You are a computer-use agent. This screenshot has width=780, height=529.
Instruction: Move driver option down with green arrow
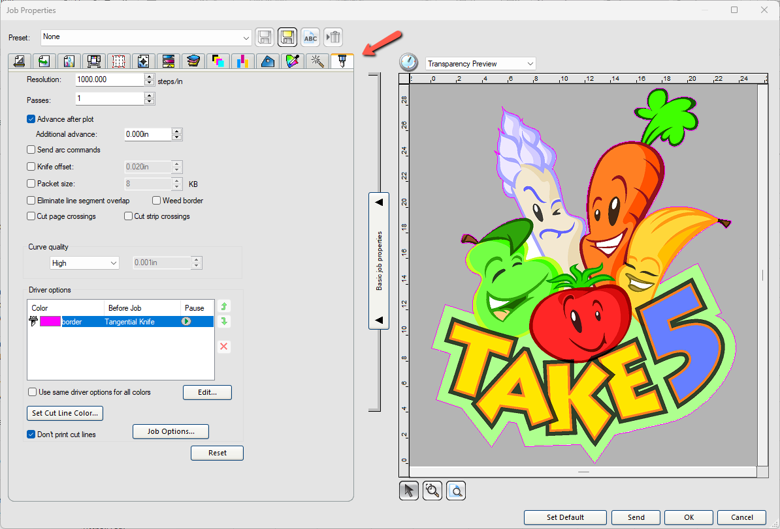coord(224,322)
